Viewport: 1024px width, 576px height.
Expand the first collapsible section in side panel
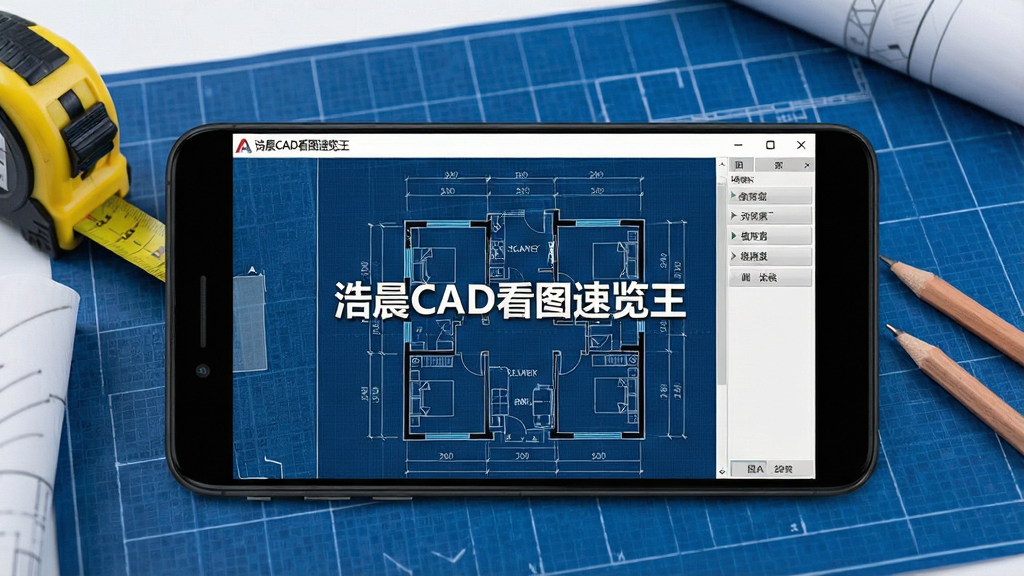coord(771,196)
